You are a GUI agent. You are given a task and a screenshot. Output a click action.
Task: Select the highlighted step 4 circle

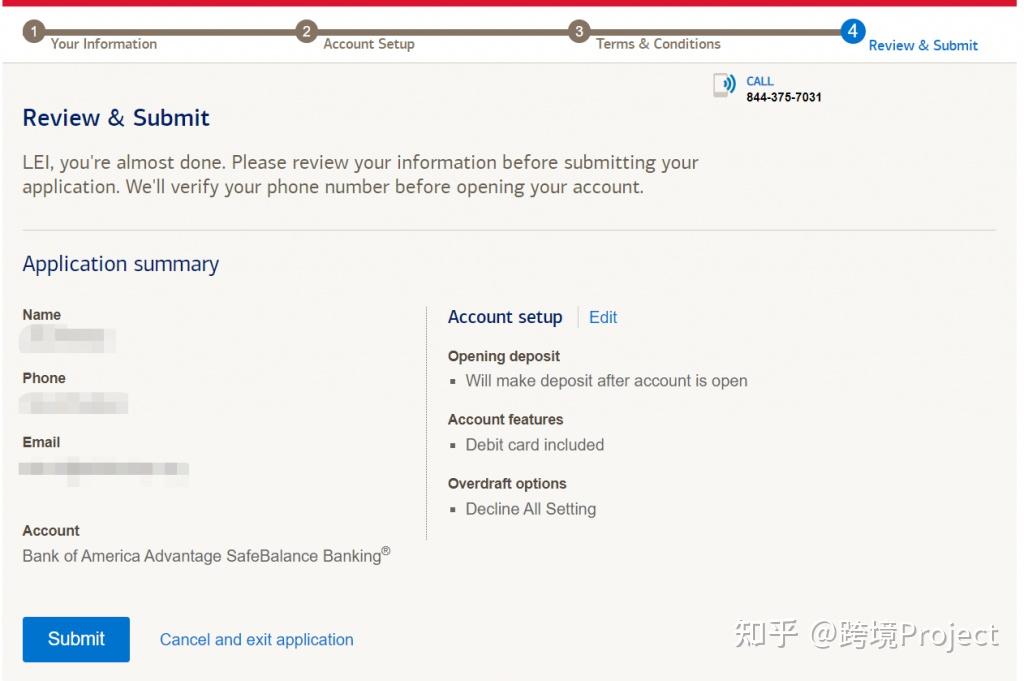tap(853, 31)
